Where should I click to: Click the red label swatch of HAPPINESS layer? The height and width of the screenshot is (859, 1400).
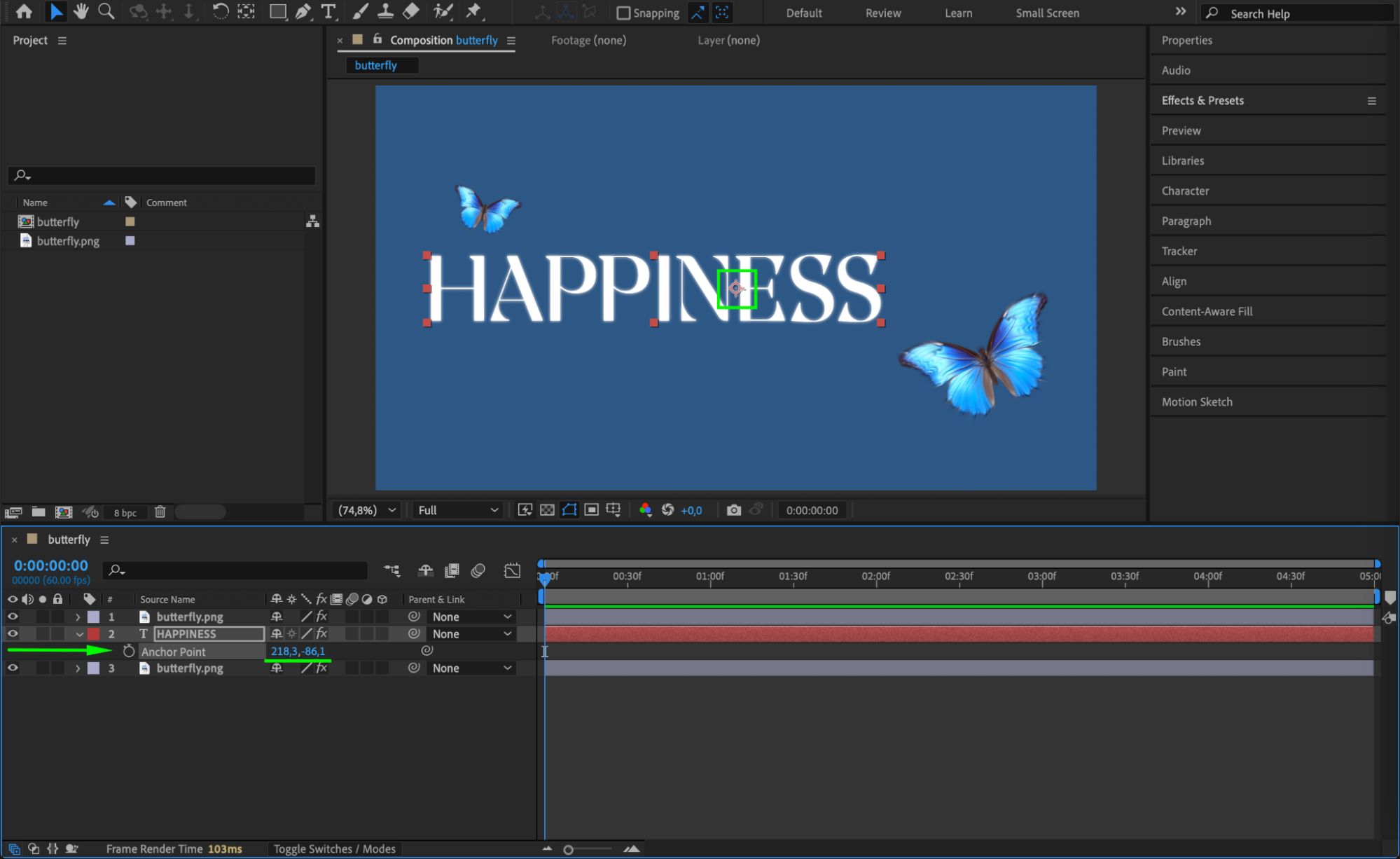(x=93, y=633)
